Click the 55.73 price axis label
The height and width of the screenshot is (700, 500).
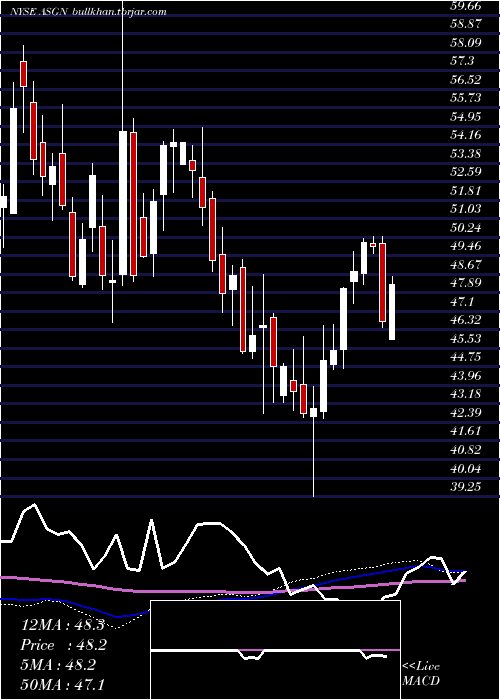[x=465, y=98]
